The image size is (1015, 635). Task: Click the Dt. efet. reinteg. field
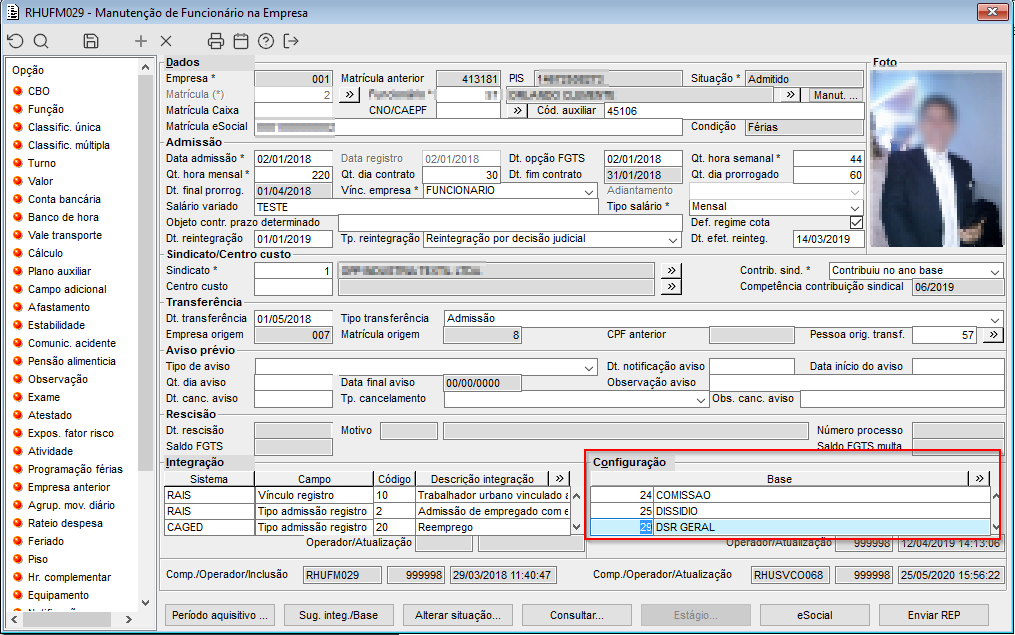pos(829,239)
